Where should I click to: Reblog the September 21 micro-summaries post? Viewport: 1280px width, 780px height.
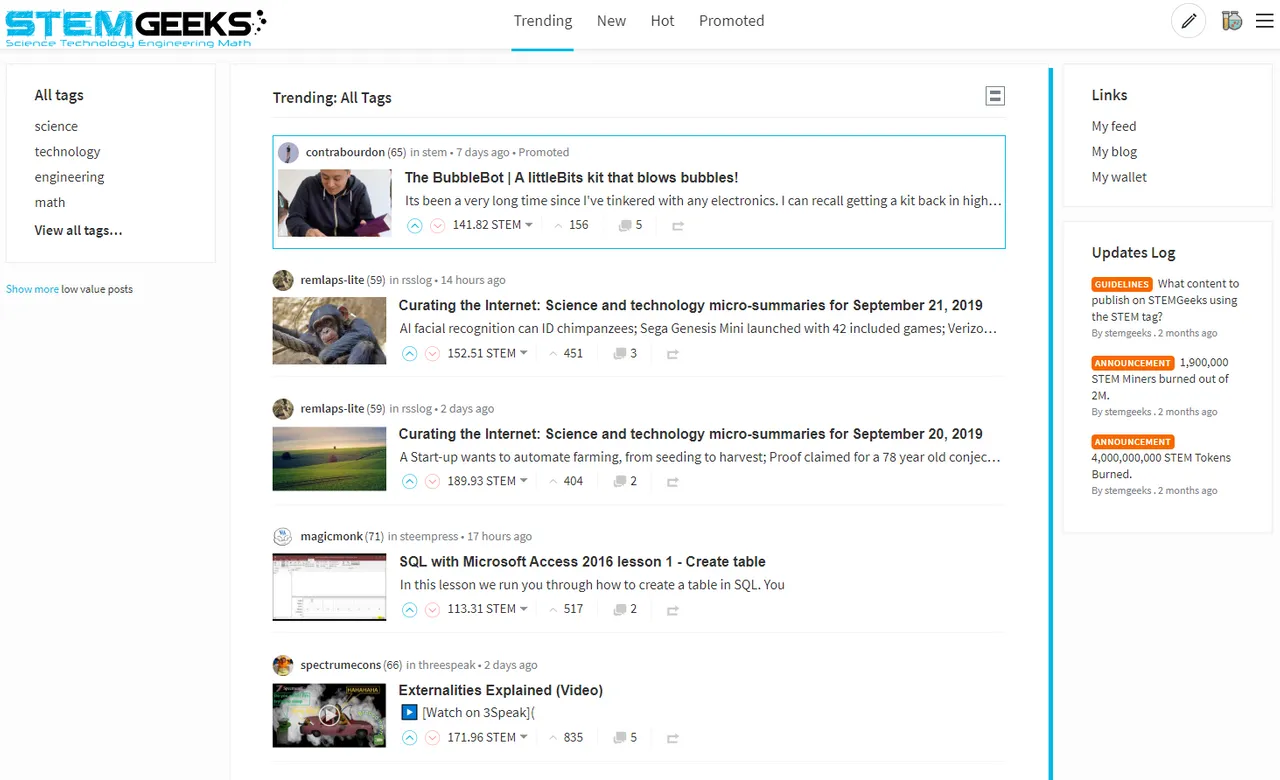click(673, 354)
